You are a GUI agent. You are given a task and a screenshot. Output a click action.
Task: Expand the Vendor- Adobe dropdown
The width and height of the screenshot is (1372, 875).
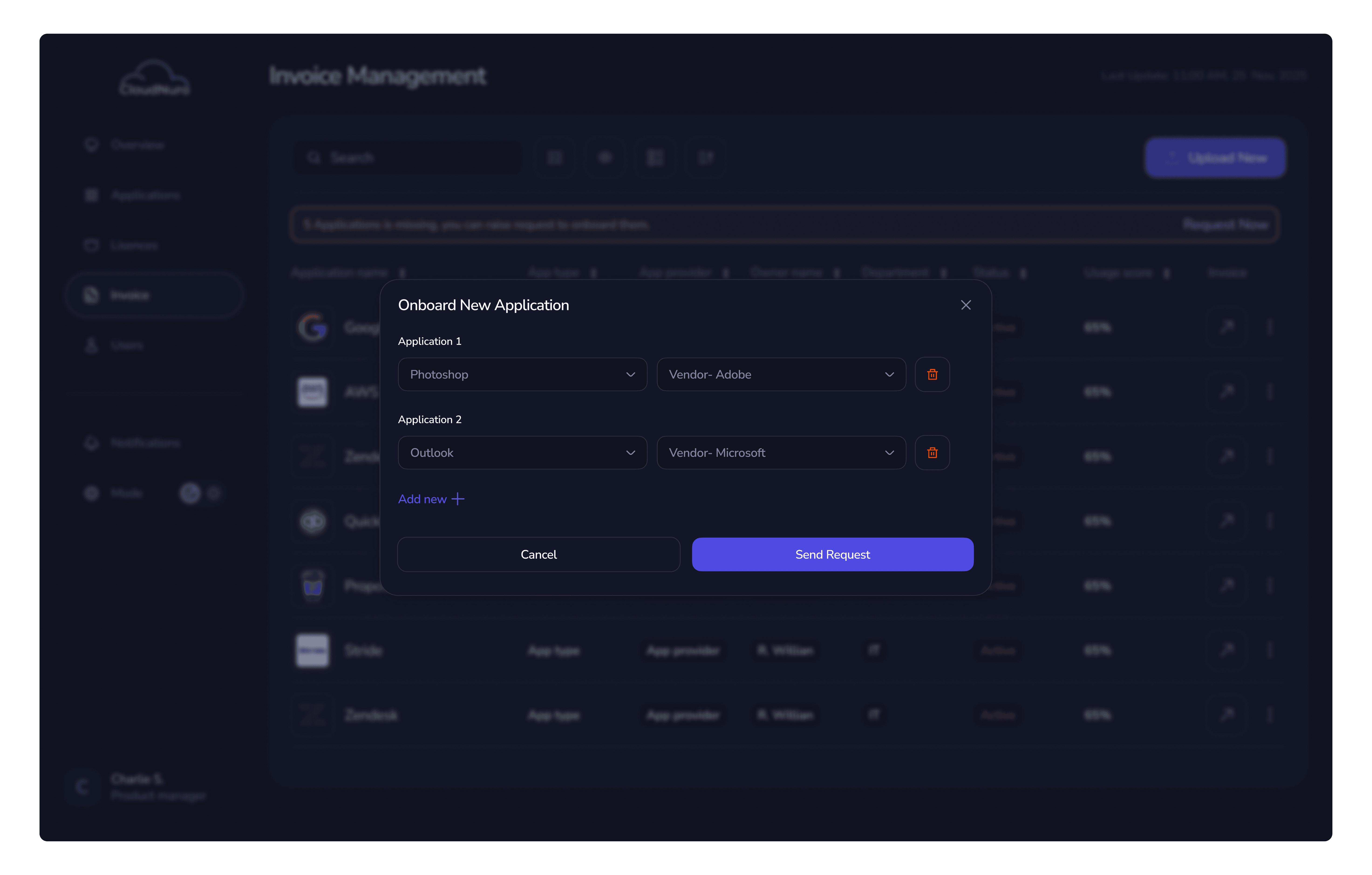(781, 375)
